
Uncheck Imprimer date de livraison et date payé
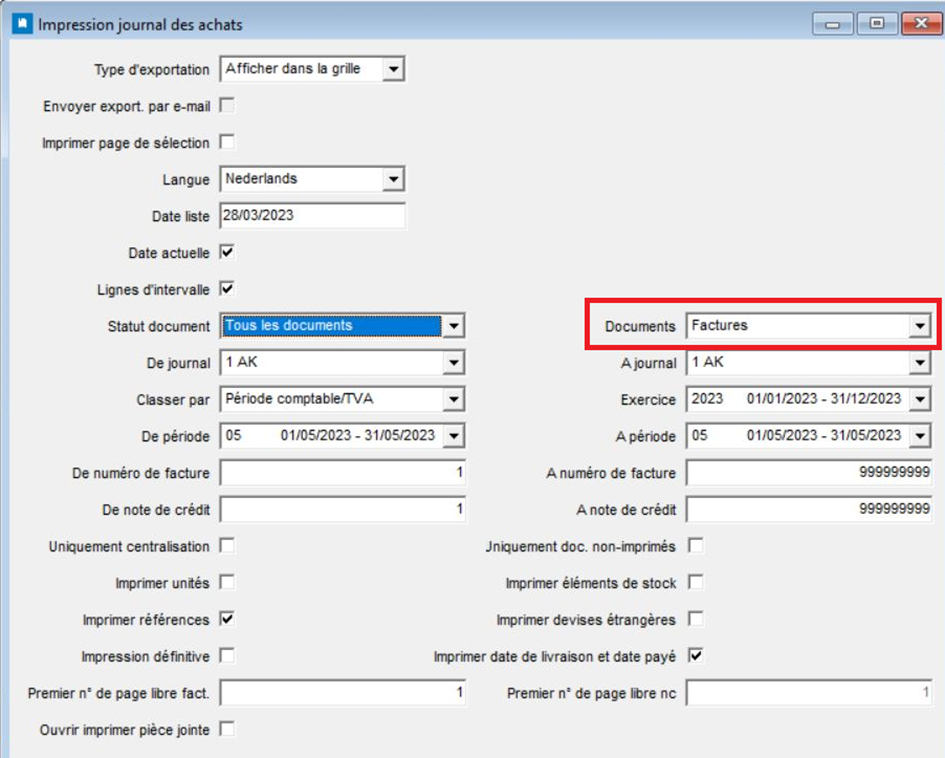(x=695, y=656)
